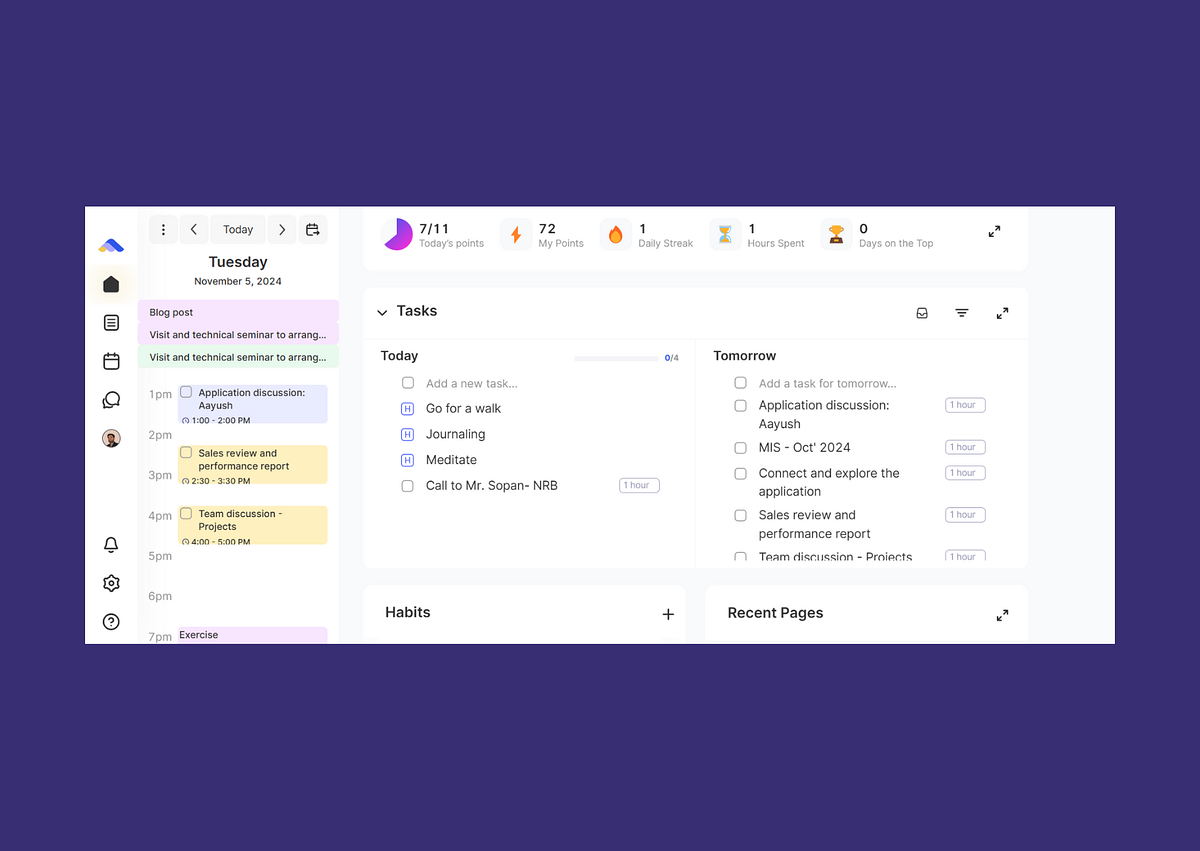Open the tasks filter icon
This screenshot has height=851, width=1200.
tap(962, 313)
